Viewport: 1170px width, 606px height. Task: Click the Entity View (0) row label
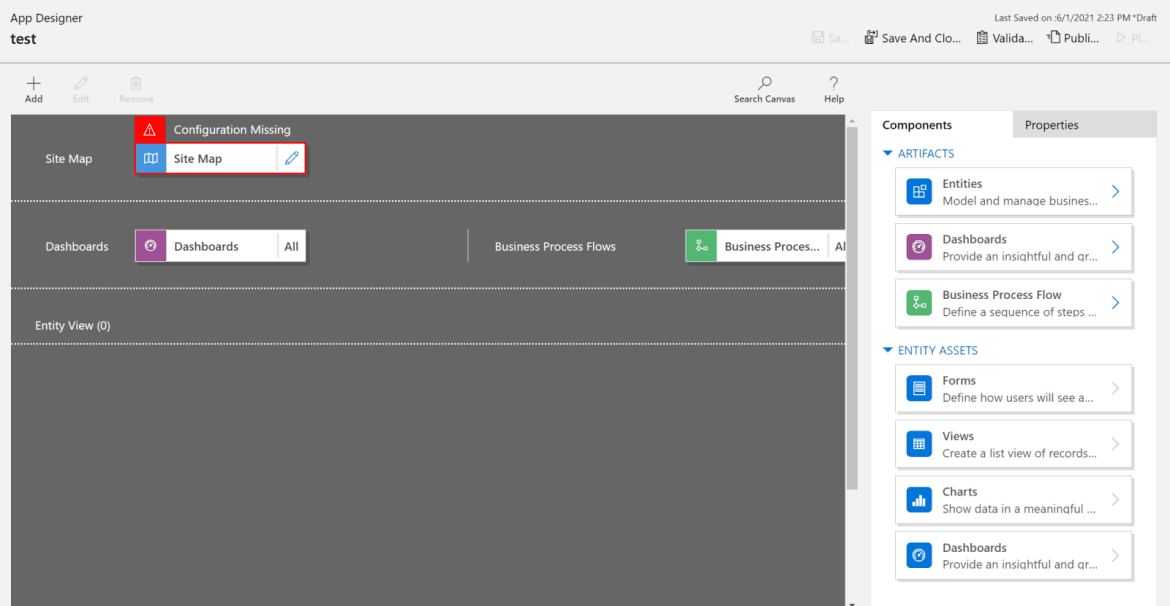point(72,325)
